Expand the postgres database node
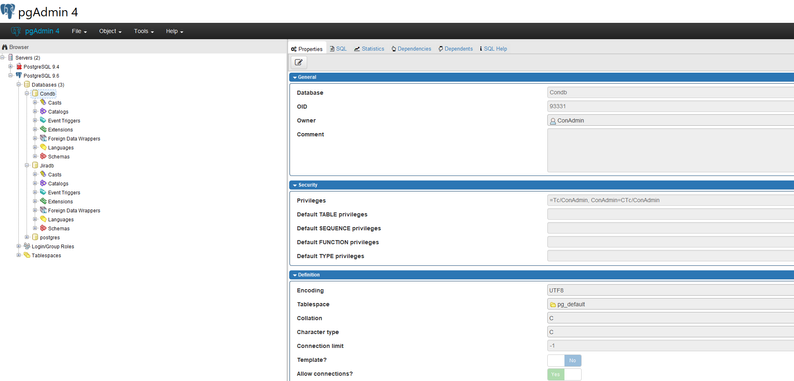 click(x=27, y=237)
